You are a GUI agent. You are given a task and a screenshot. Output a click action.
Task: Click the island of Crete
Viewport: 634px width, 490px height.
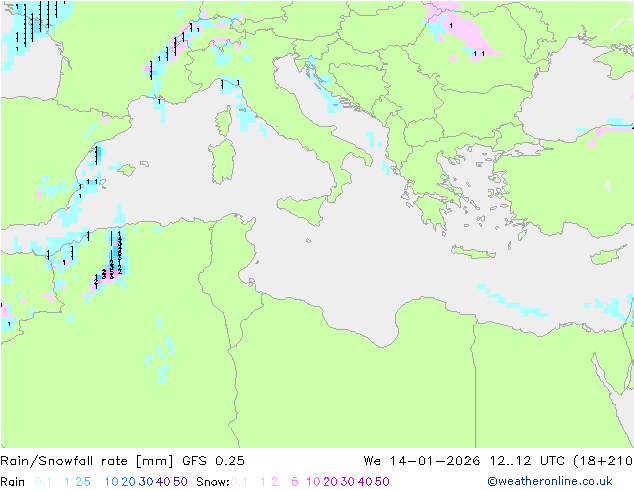coord(473,252)
